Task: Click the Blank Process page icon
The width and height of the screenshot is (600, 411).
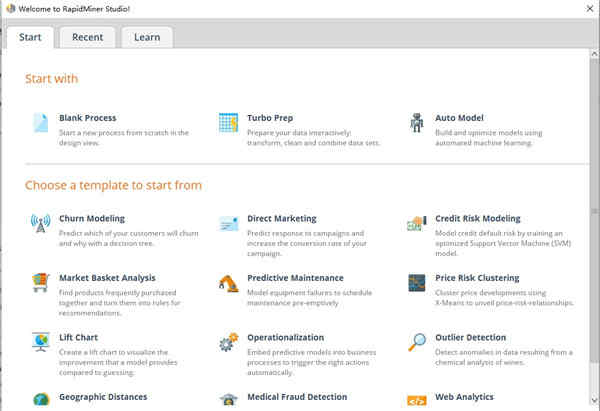Action: coord(40,123)
